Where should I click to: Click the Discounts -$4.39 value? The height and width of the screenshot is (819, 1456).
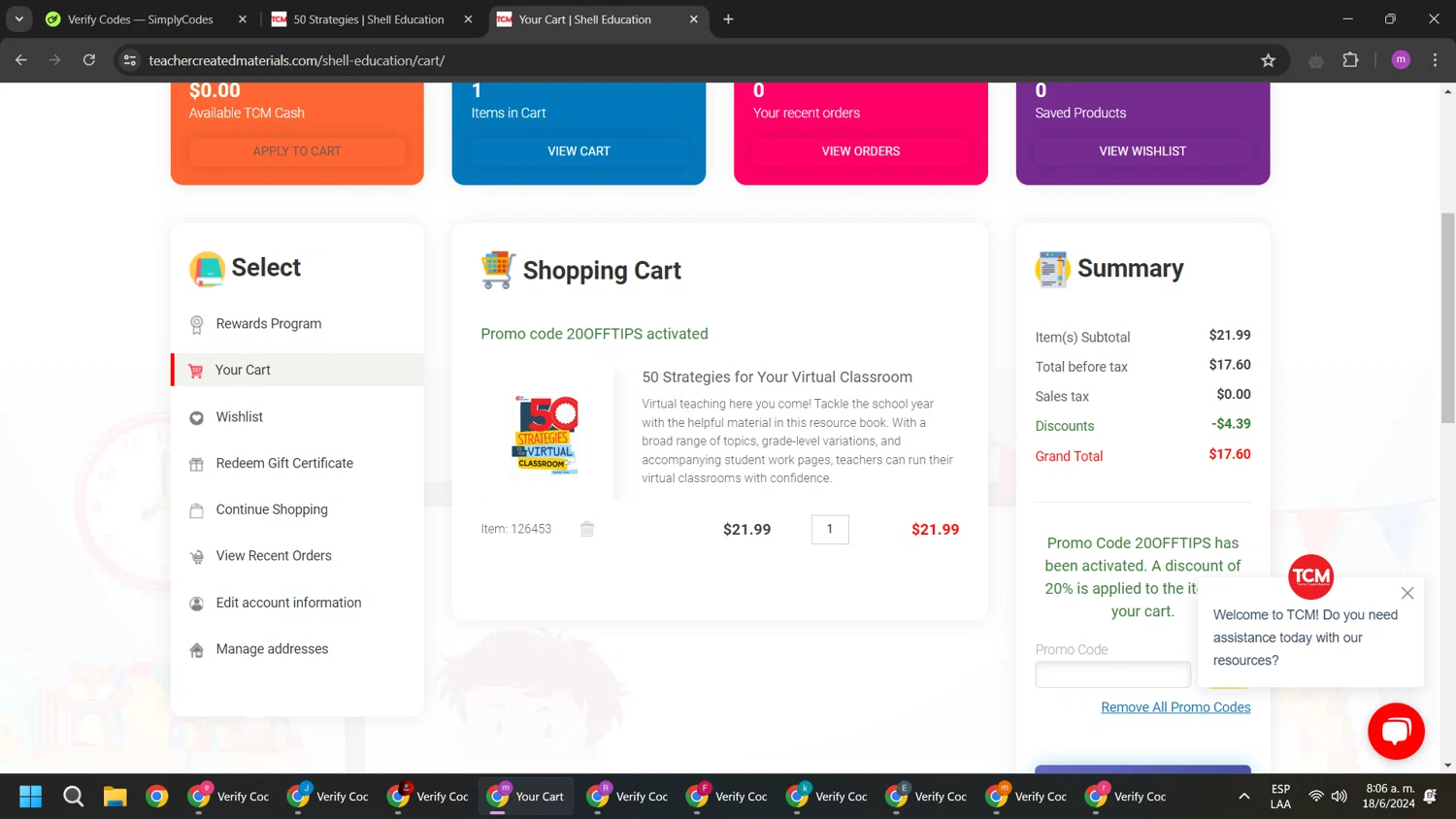[1231, 424]
